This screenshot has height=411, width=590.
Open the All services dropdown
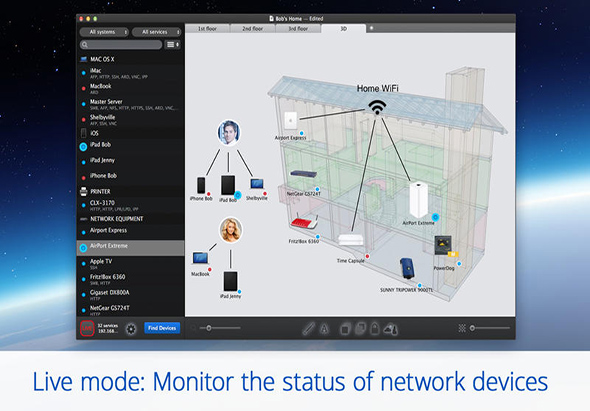(157, 32)
